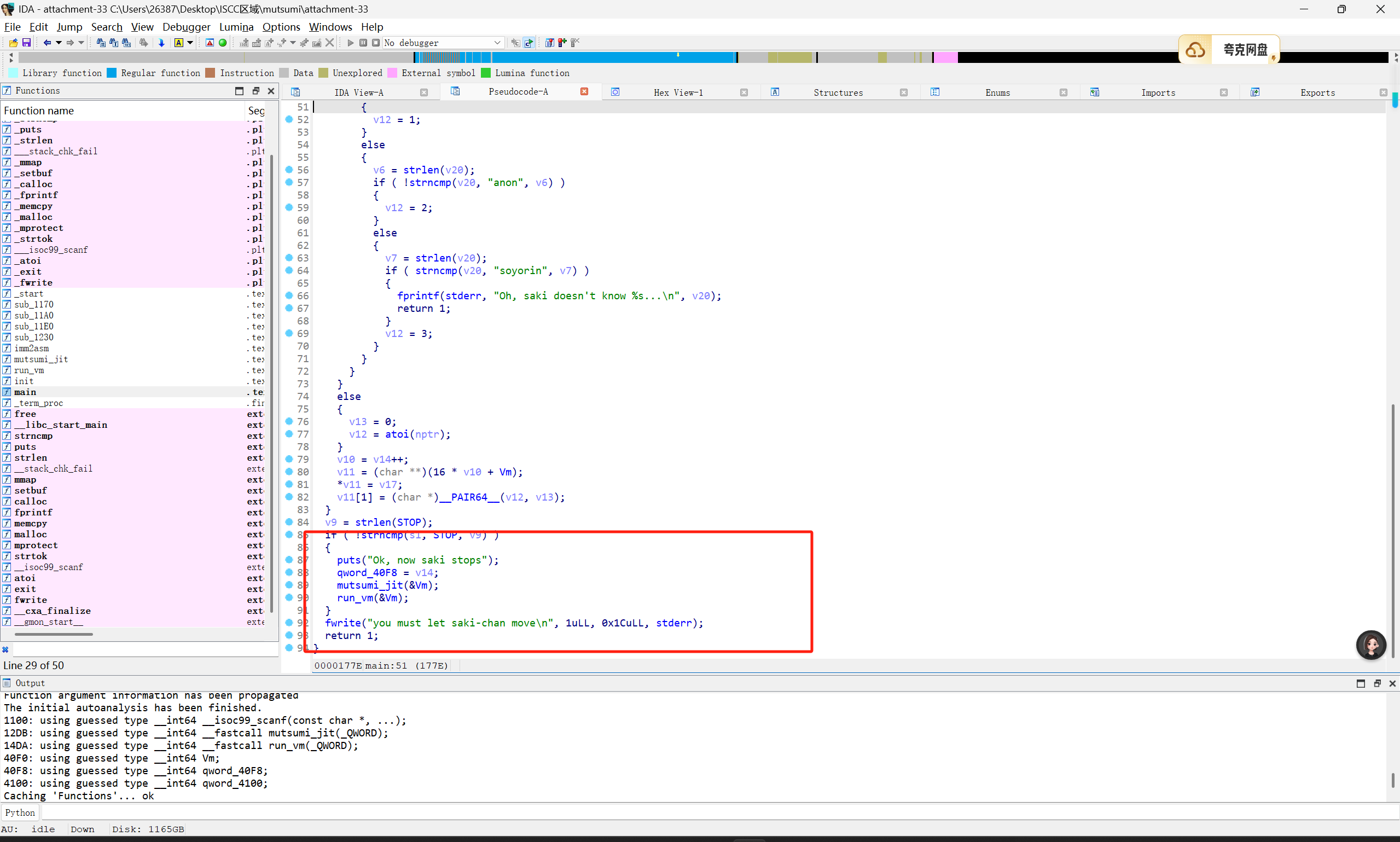Toggle breakpoint dot on line 84

[x=289, y=522]
